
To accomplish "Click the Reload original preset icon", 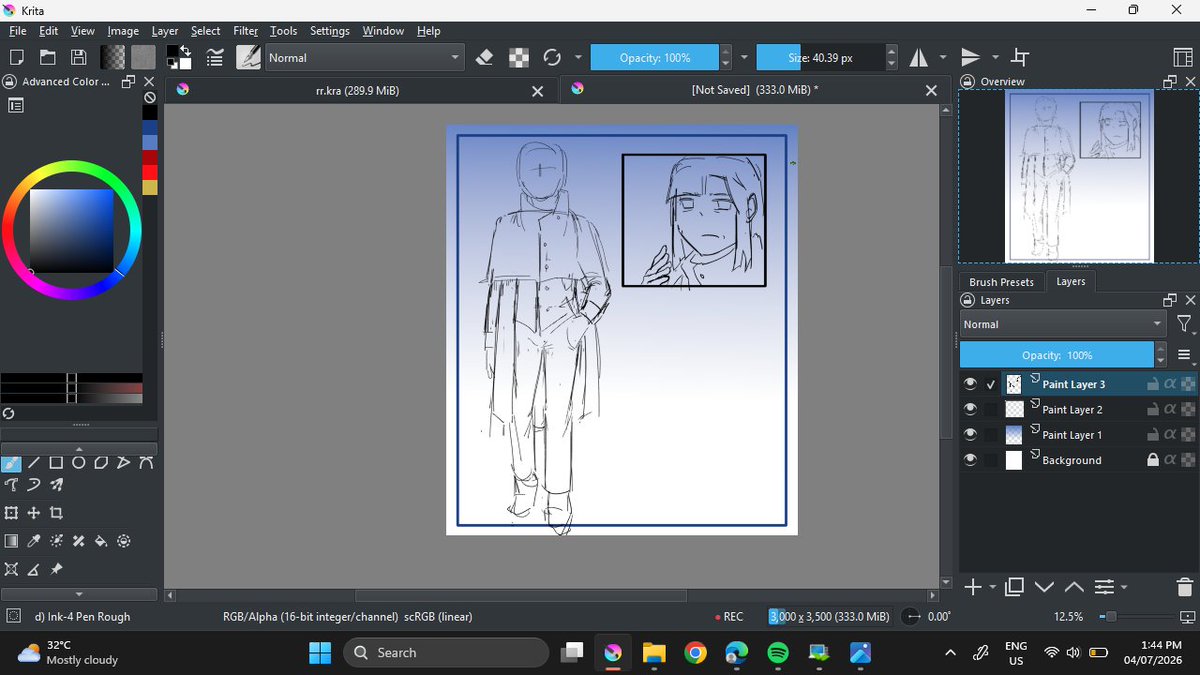I will (552, 57).
